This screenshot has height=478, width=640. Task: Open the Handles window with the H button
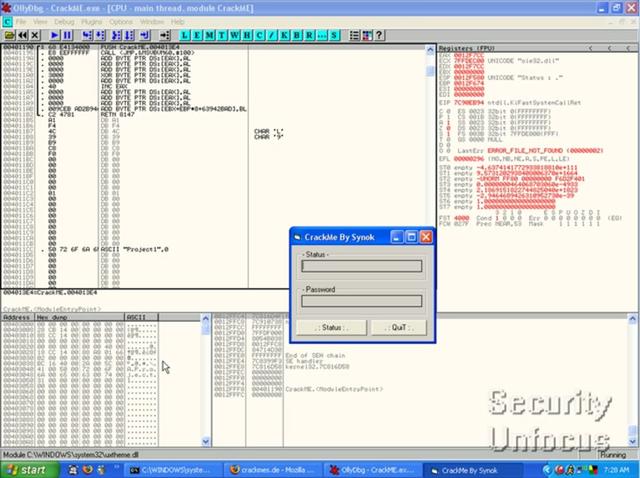pos(247,36)
